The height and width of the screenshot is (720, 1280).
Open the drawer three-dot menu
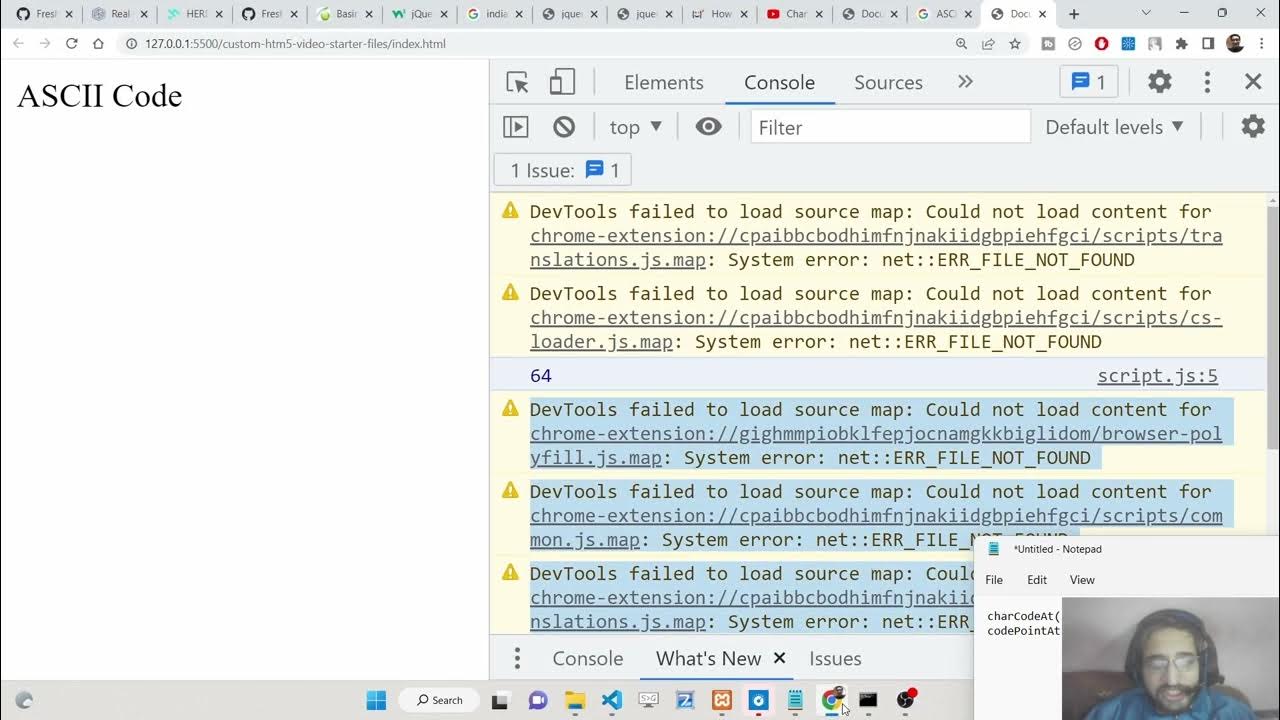(x=517, y=658)
